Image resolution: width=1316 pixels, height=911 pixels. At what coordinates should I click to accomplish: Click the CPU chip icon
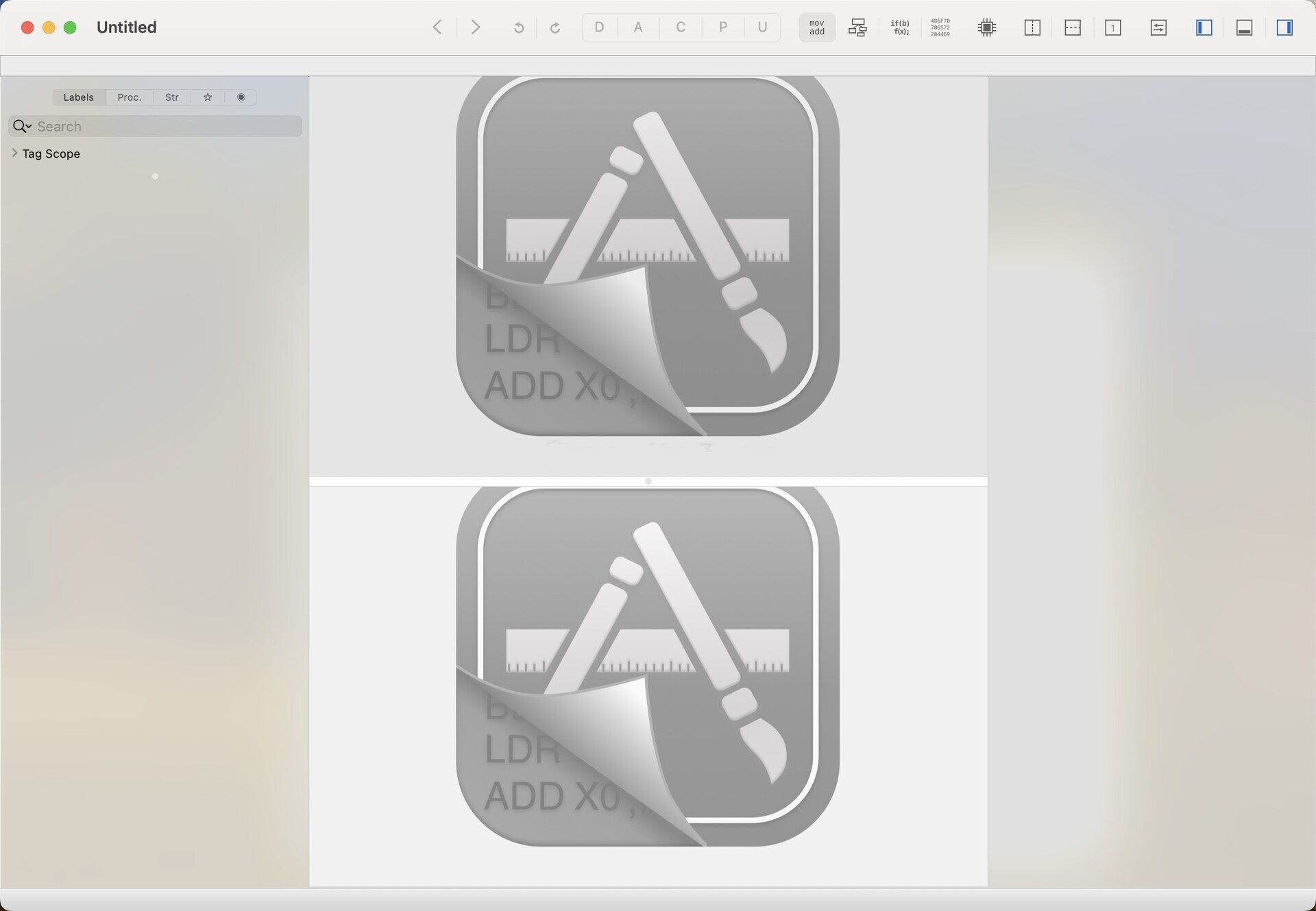pos(987,27)
